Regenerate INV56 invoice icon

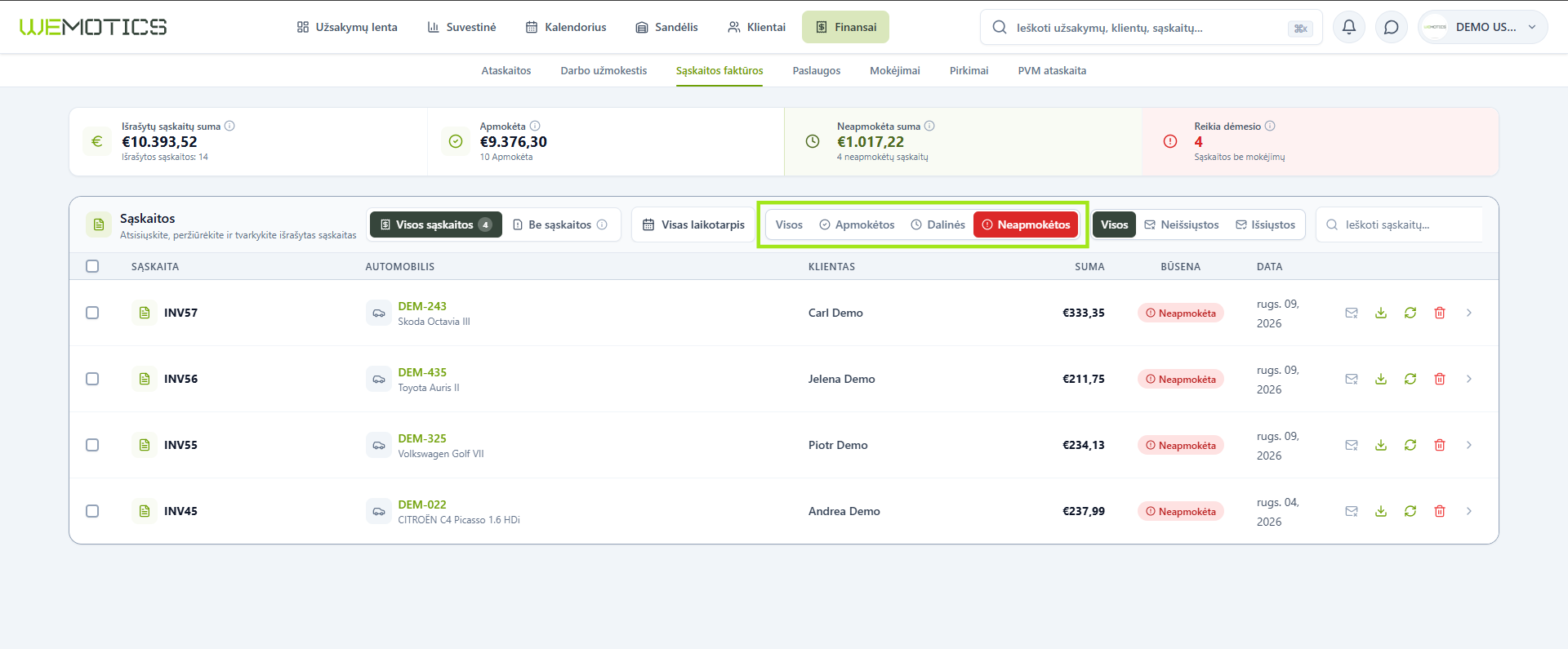pos(1410,379)
